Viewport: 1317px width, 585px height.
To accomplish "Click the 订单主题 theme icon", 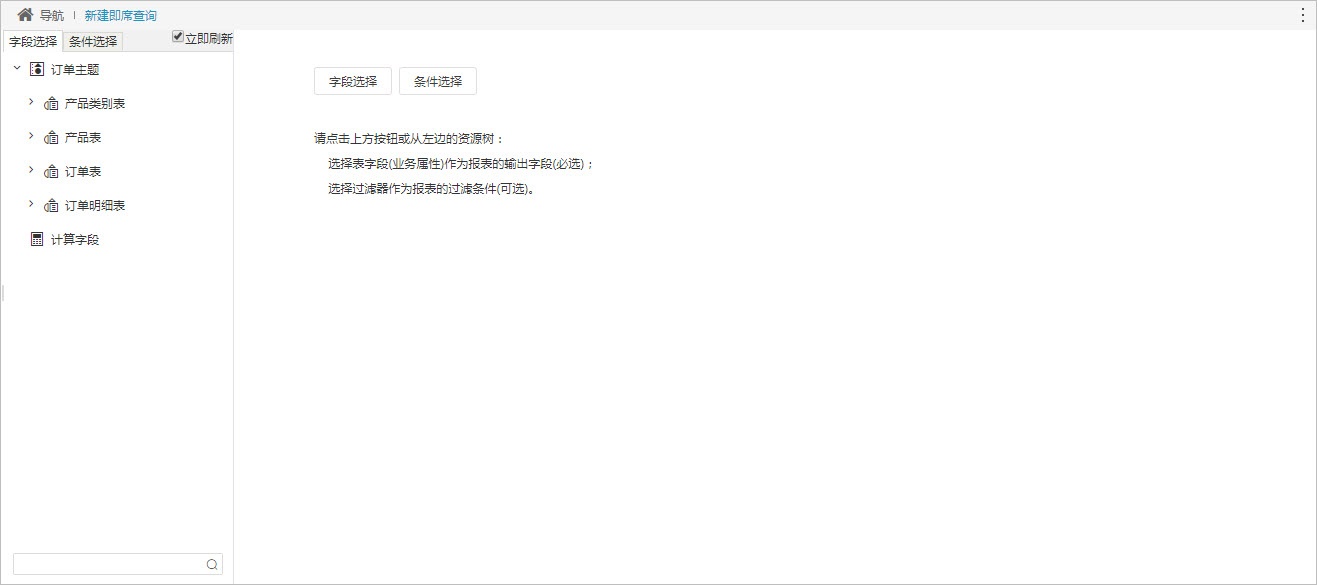I will click(37, 69).
